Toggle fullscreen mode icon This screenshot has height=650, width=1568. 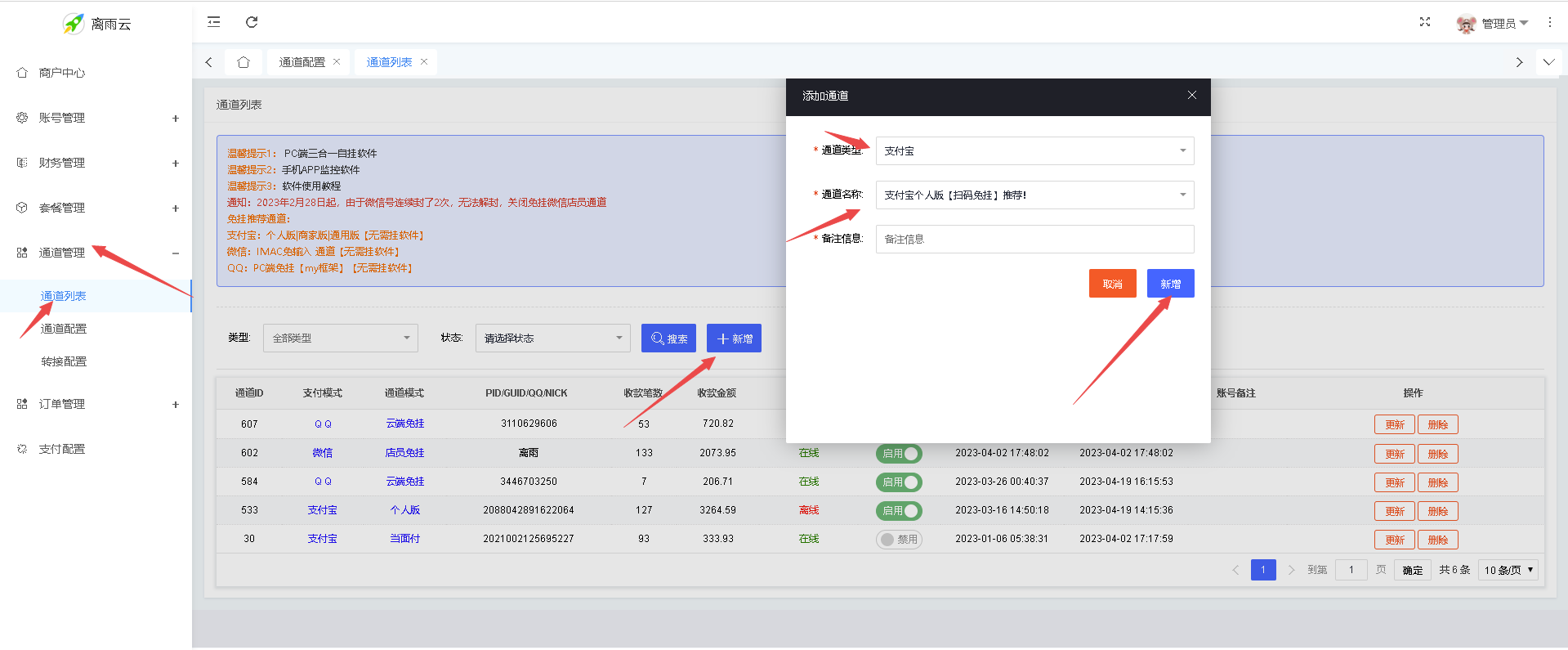(1425, 22)
